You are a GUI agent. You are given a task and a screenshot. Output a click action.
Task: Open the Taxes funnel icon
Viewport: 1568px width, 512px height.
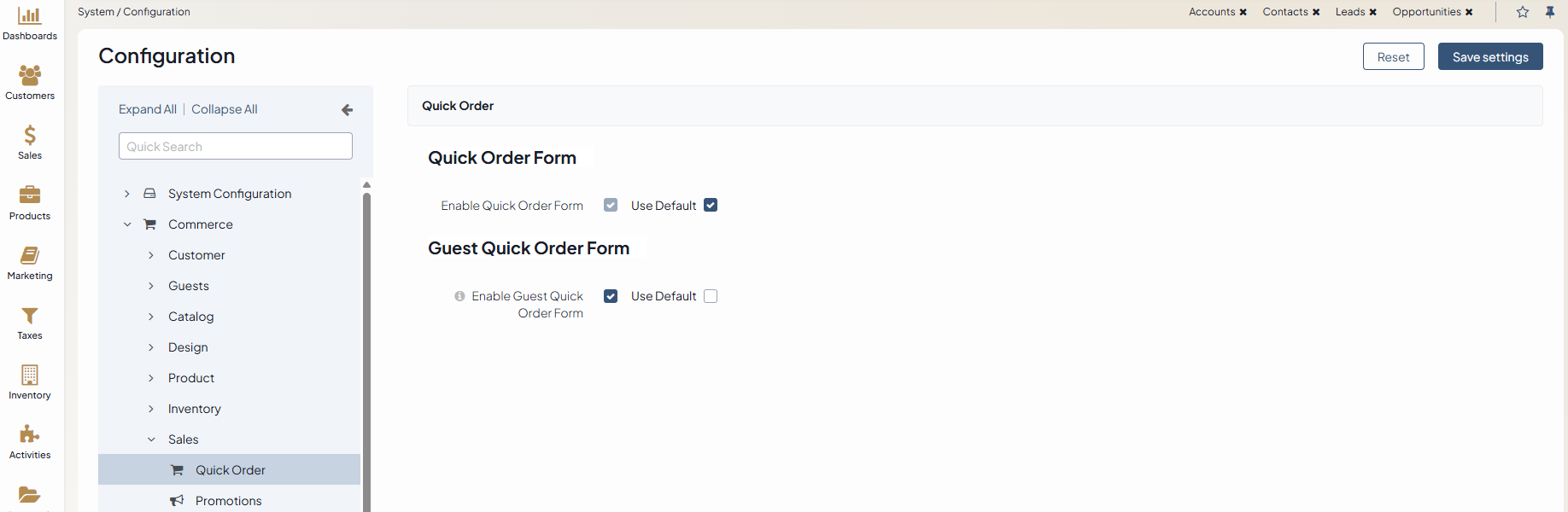[x=30, y=316]
